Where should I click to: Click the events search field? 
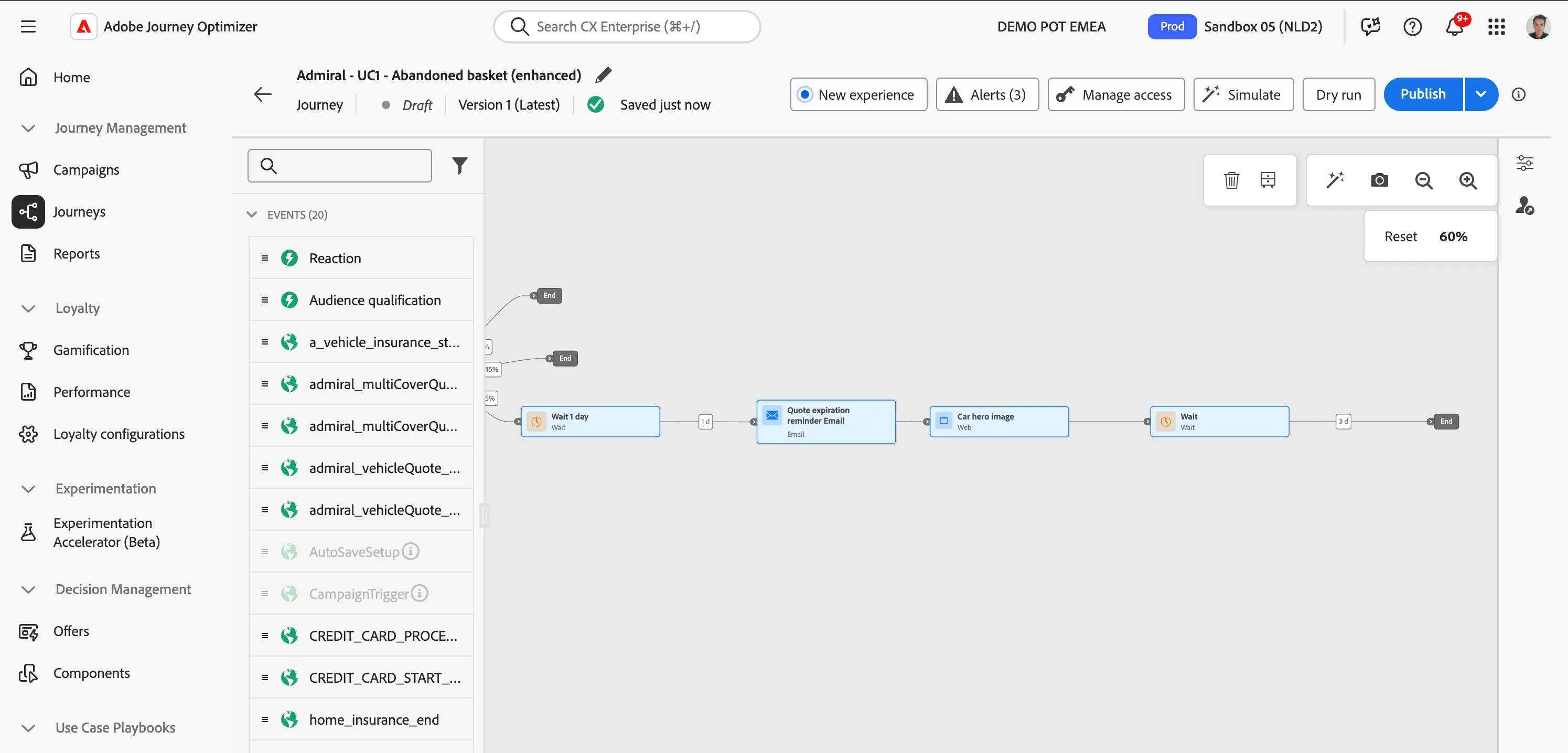tap(340, 166)
